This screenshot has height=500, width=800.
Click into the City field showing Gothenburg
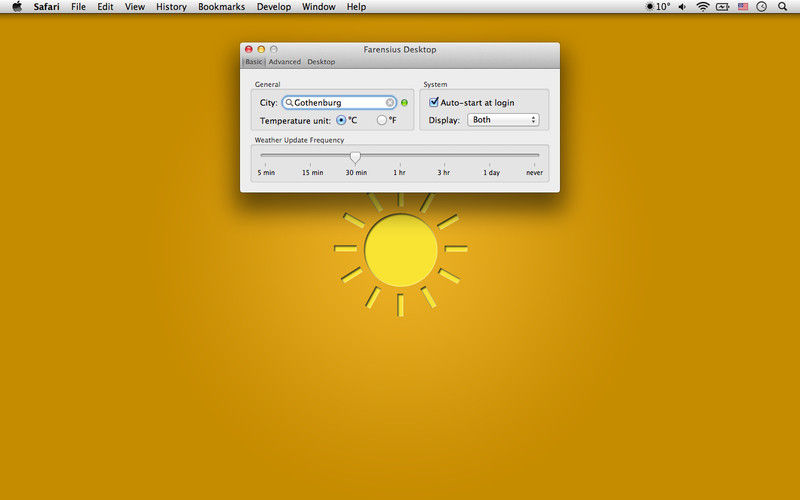pyautogui.click(x=339, y=103)
